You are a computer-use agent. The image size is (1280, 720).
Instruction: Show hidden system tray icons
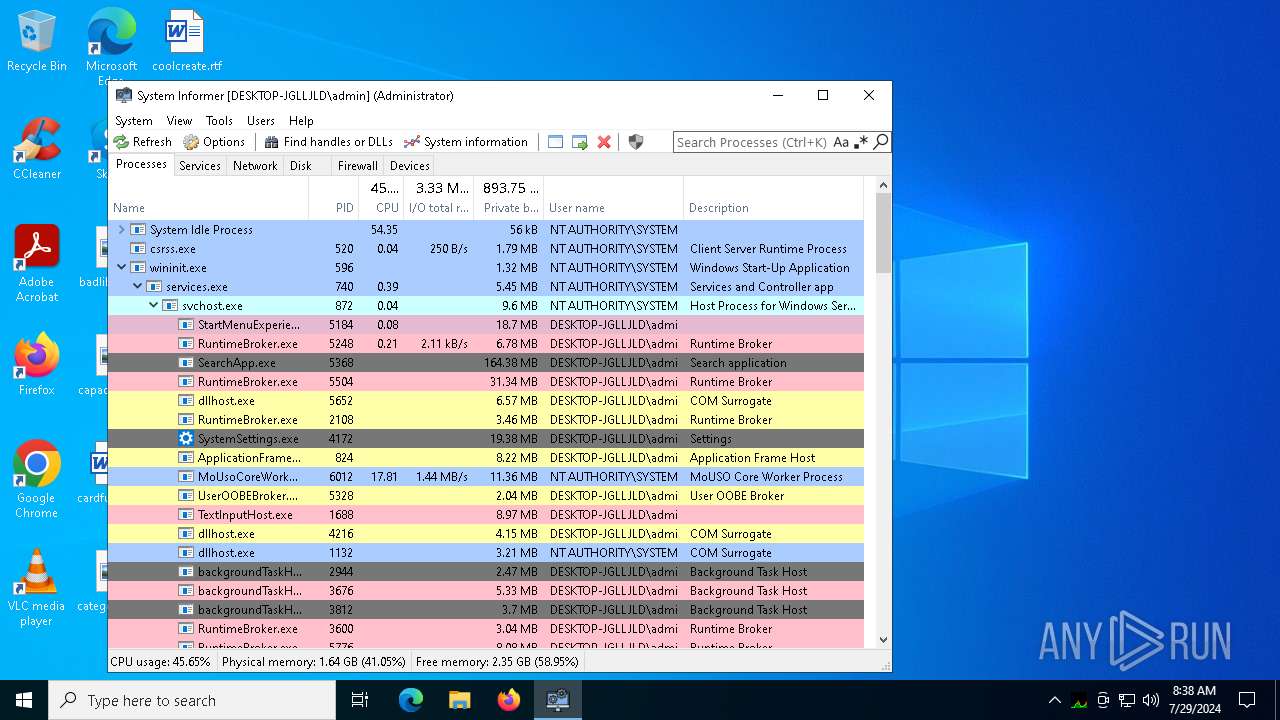[1054, 700]
